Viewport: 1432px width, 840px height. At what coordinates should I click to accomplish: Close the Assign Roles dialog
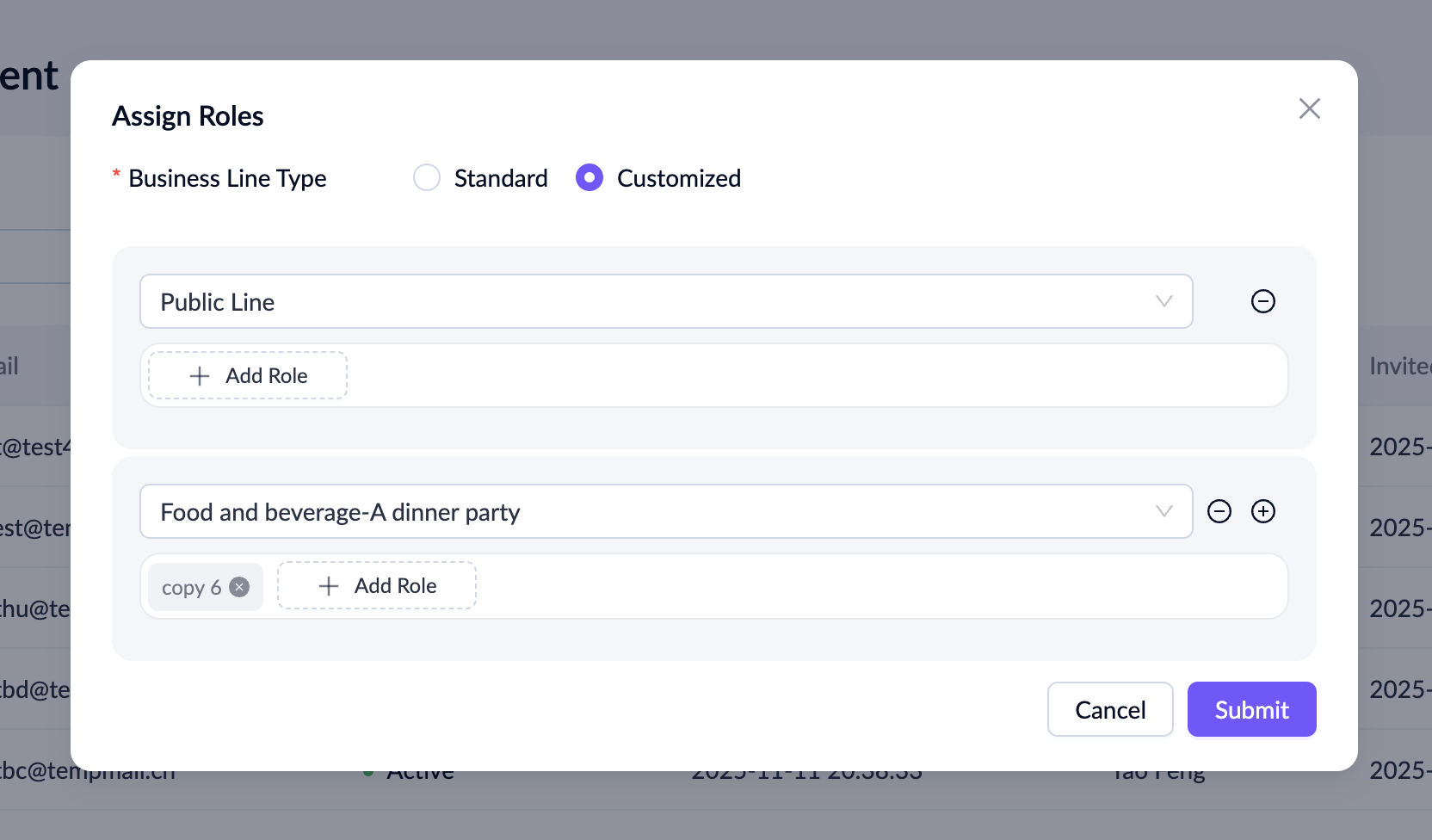1309,108
